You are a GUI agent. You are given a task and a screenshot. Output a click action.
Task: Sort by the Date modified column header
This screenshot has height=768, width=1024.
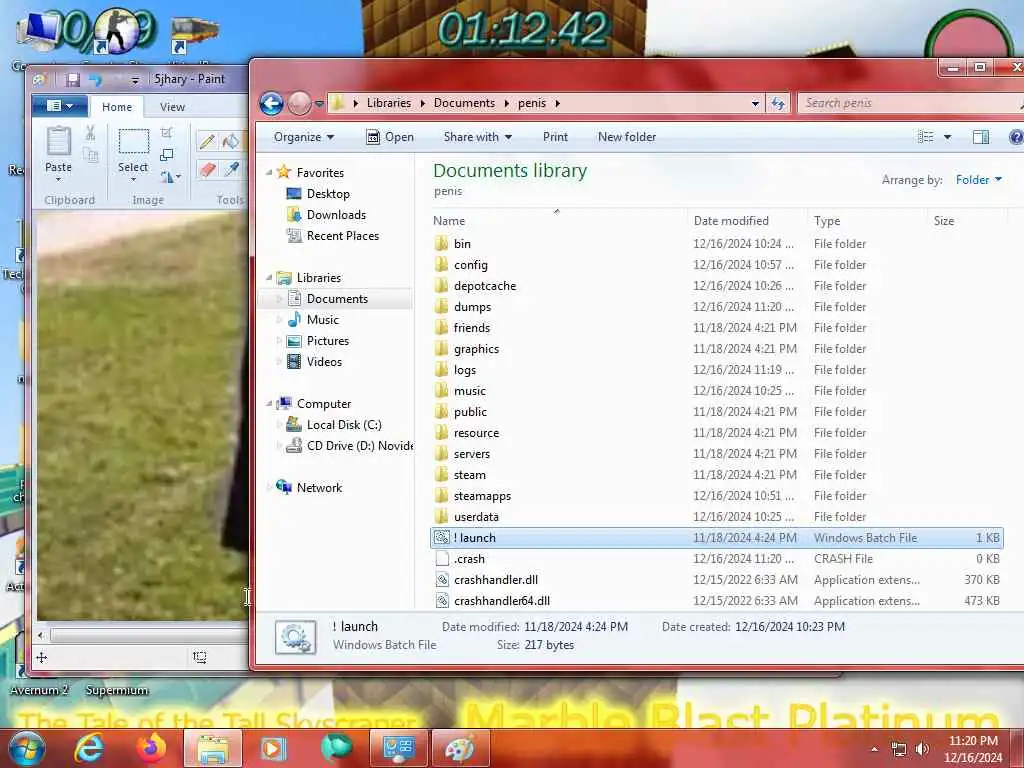[x=746, y=221]
